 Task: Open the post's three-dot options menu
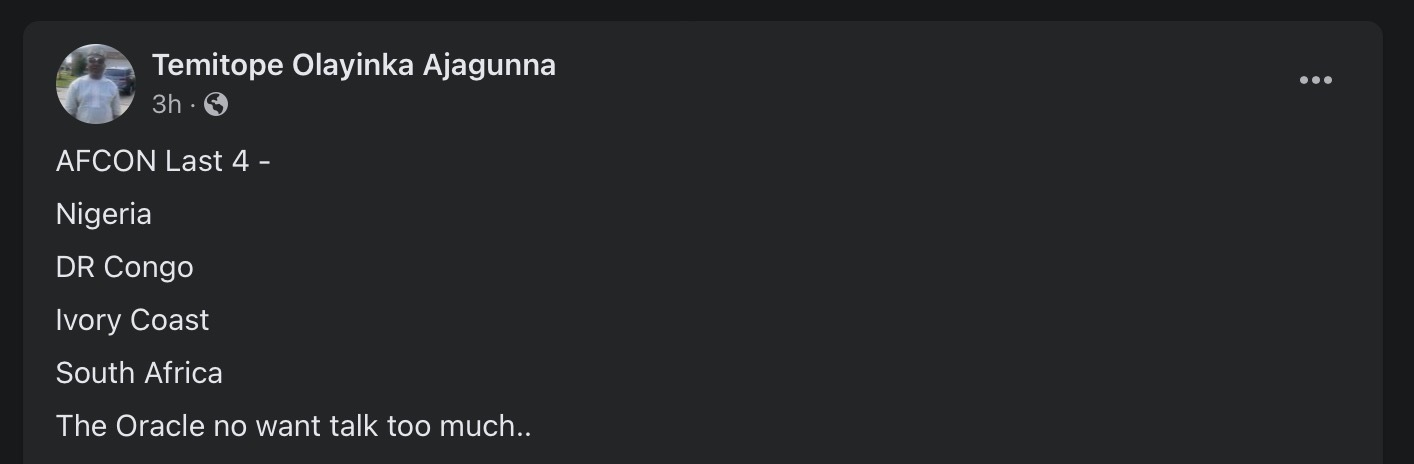(1315, 81)
